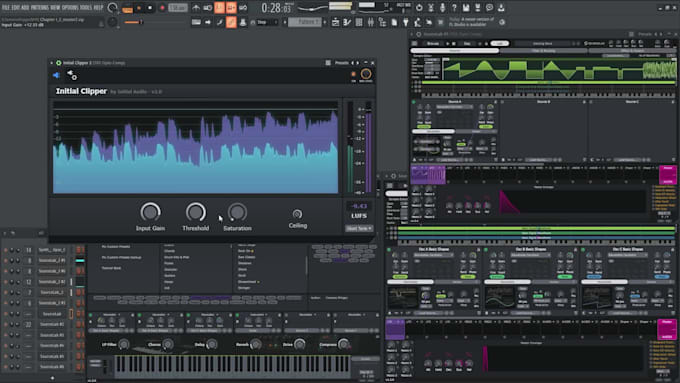This screenshot has width=680, height=383.
Task: Open the Piano roll view icon
Action: click(x=347, y=22)
